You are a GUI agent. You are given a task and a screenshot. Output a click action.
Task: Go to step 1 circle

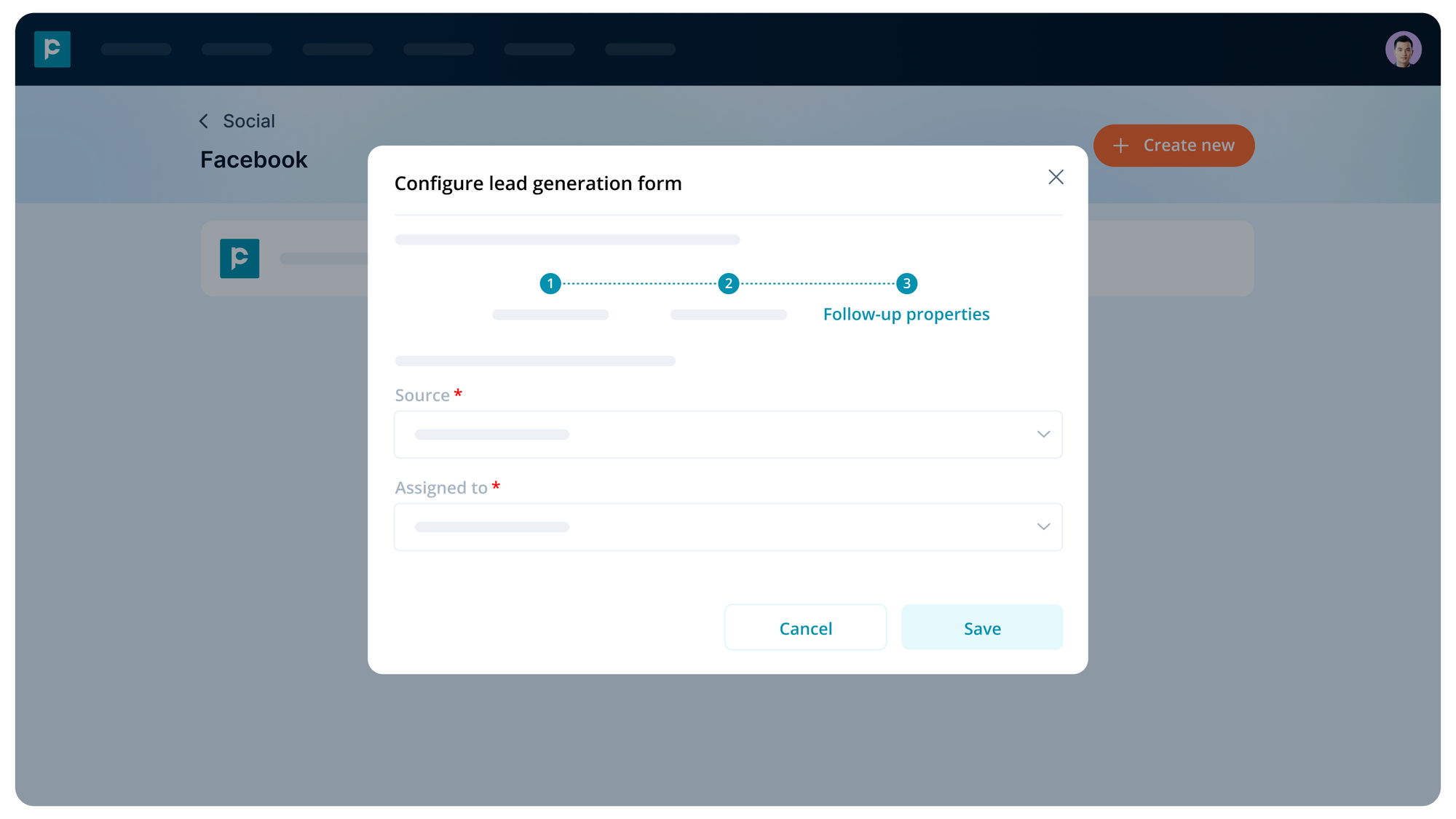[x=550, y=283]
